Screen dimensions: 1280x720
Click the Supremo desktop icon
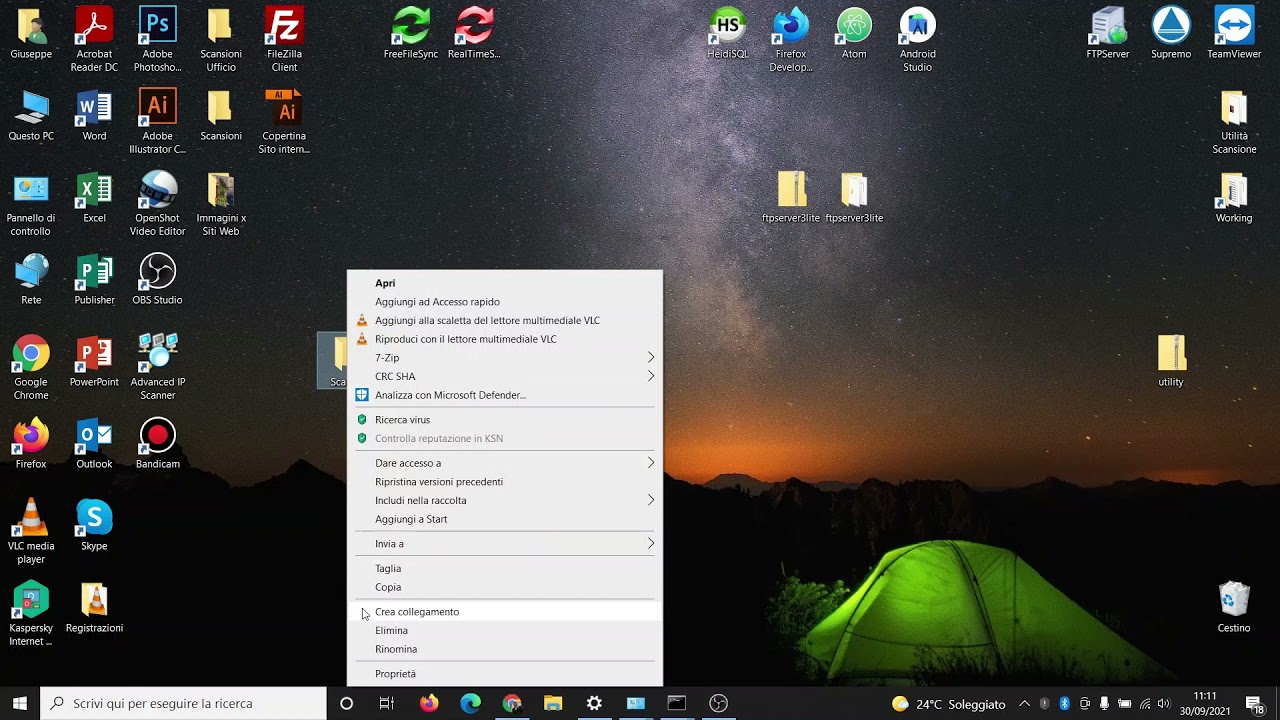coord(1171,33)
